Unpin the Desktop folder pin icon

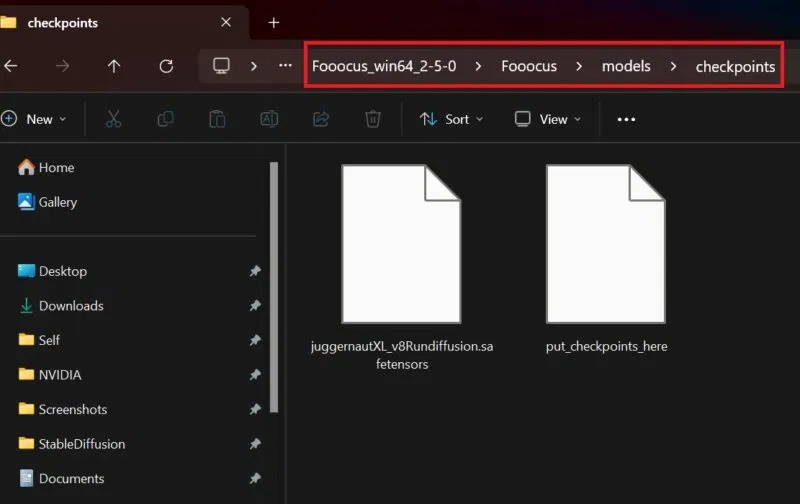(x=255, y=271)
